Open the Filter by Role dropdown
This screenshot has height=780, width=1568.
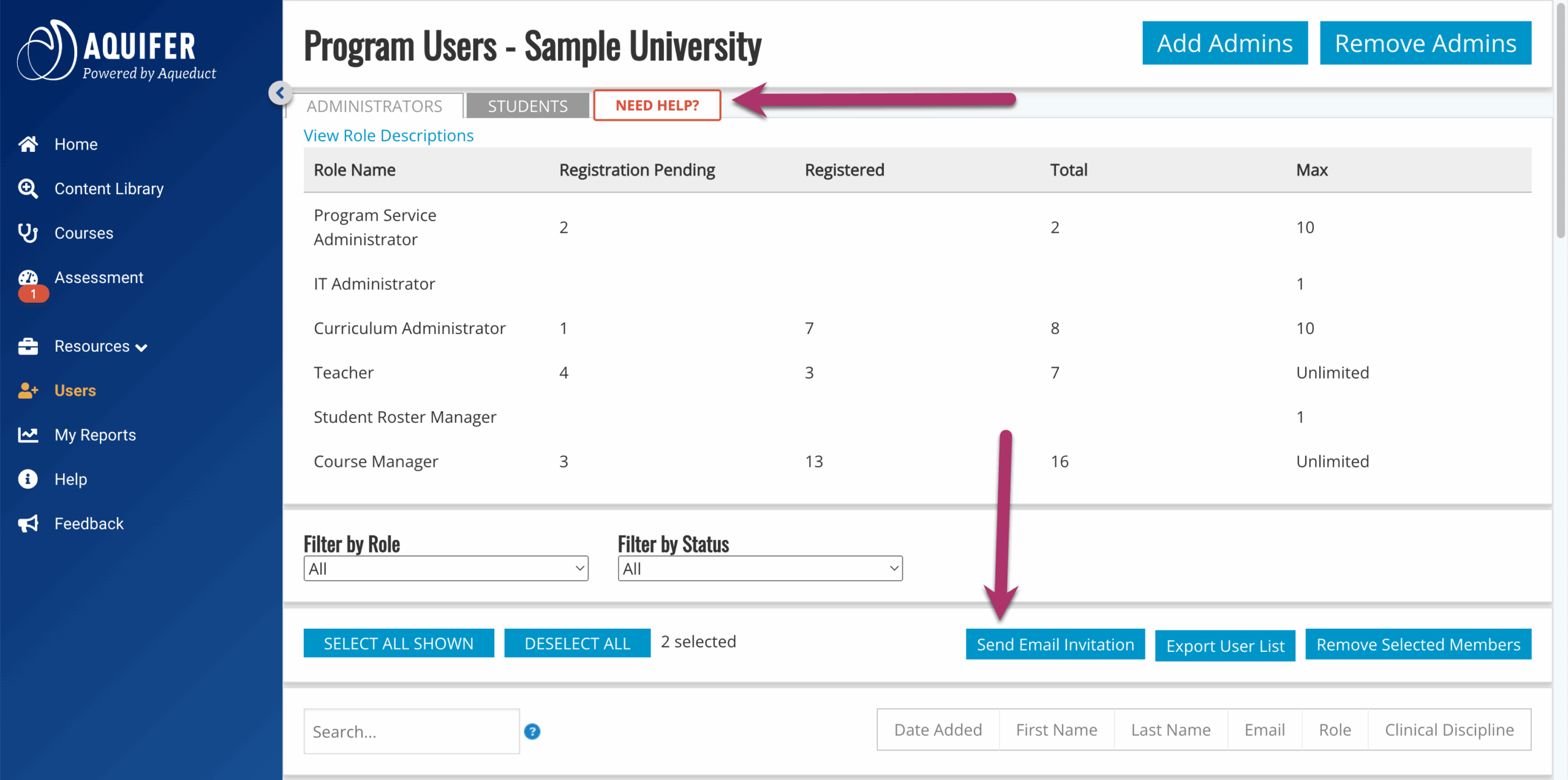[x=445, y=569]
